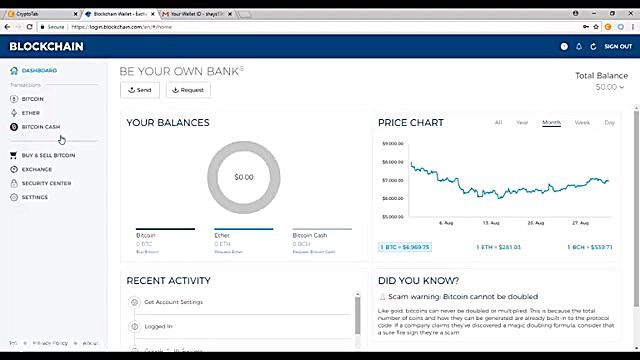Select the Ether diamond icon in sidebar
The width and height of the screenshot is (640, 360).
click(x=14, y=113)
